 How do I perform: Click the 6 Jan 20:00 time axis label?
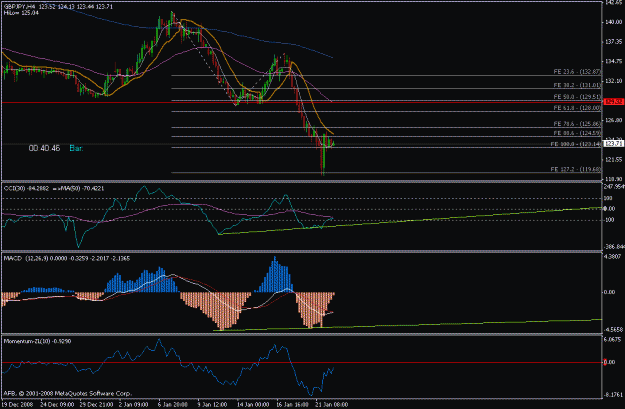173,405
